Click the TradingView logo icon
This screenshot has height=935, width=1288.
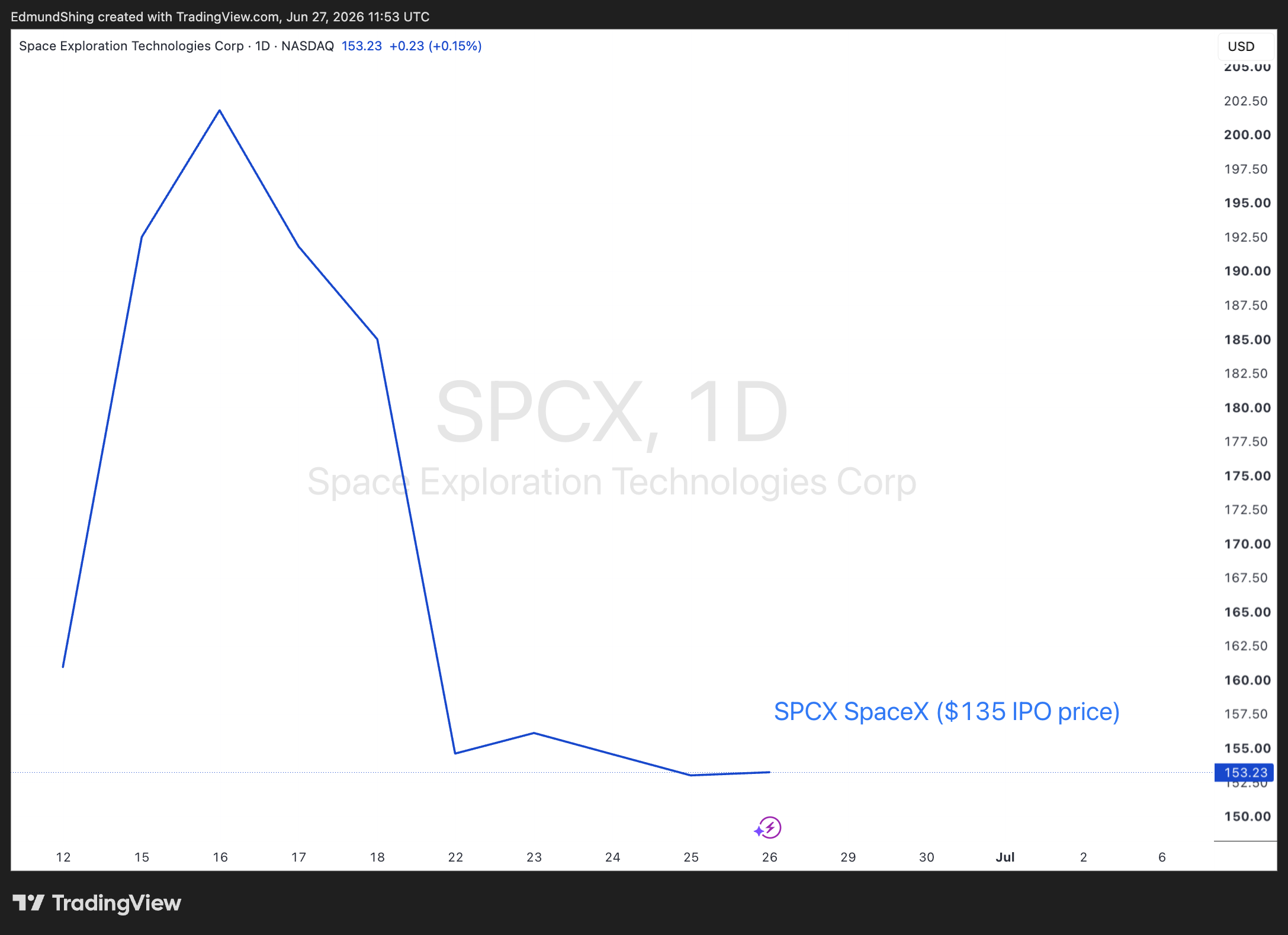click(x=28, y=902)
